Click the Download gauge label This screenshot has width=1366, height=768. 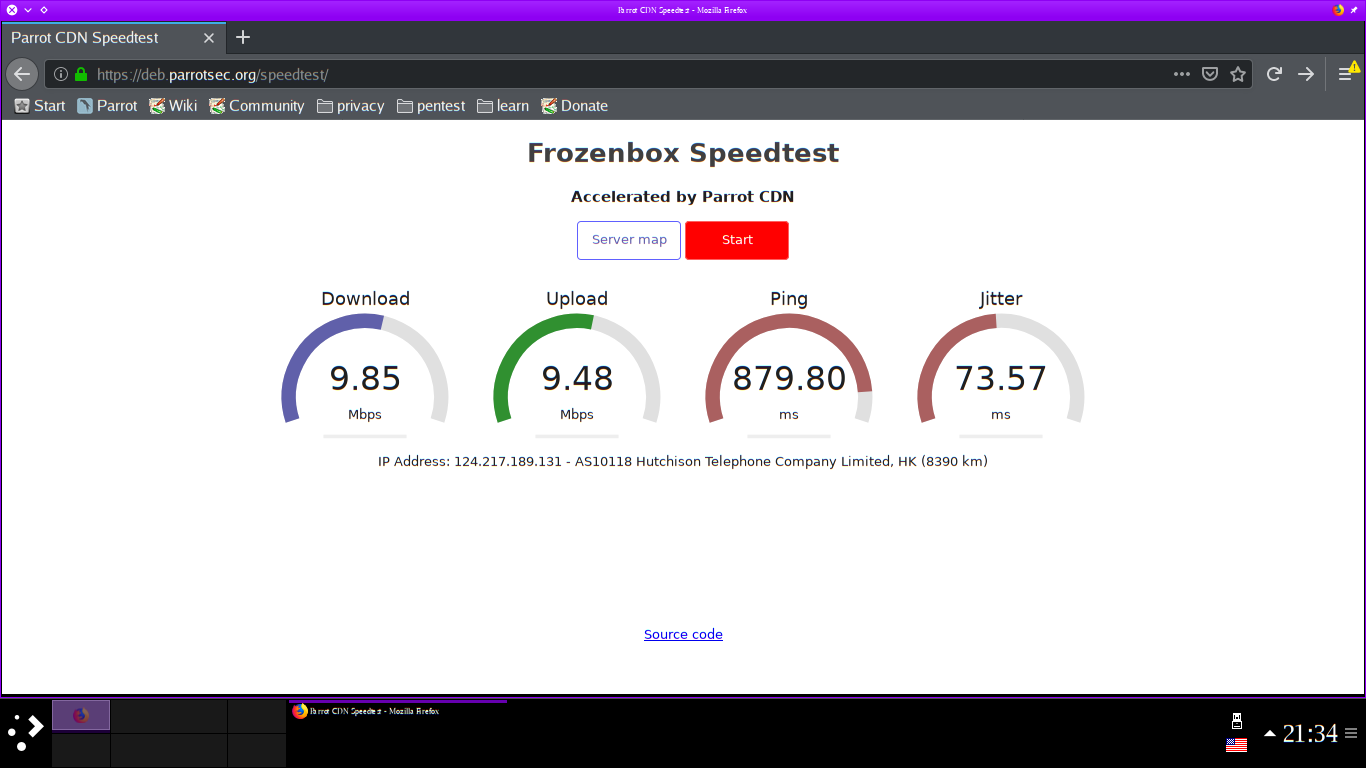[365, 299]
